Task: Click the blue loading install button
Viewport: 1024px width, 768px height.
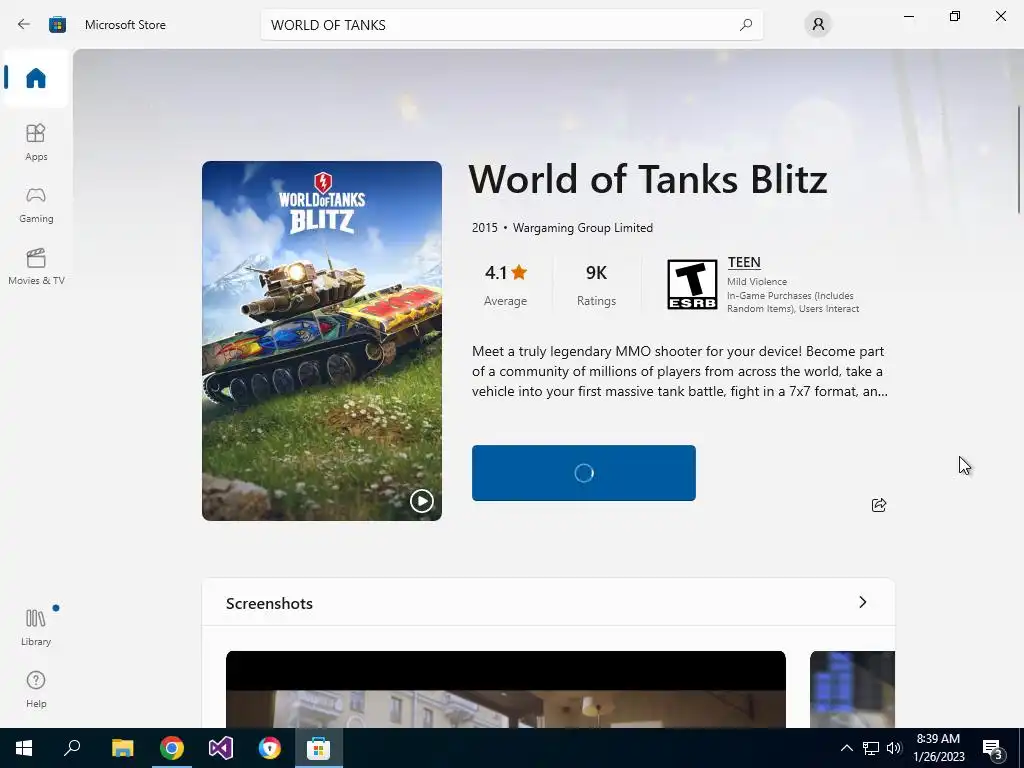Action: (583, 473)
